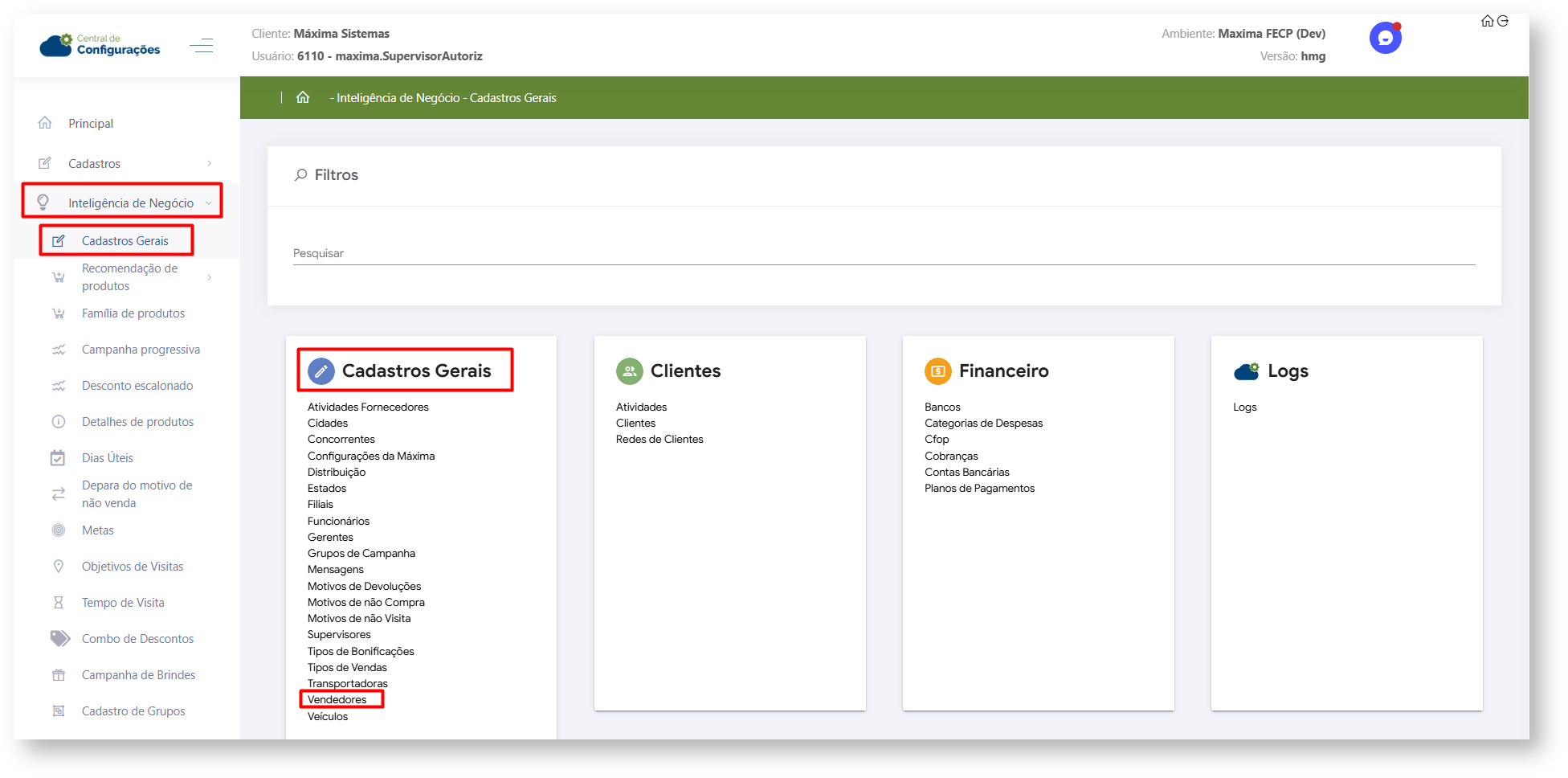Select Cadastros Gerais in the sidebar
The width and height of the screenshot is (1568, 778).
point(125,241)
